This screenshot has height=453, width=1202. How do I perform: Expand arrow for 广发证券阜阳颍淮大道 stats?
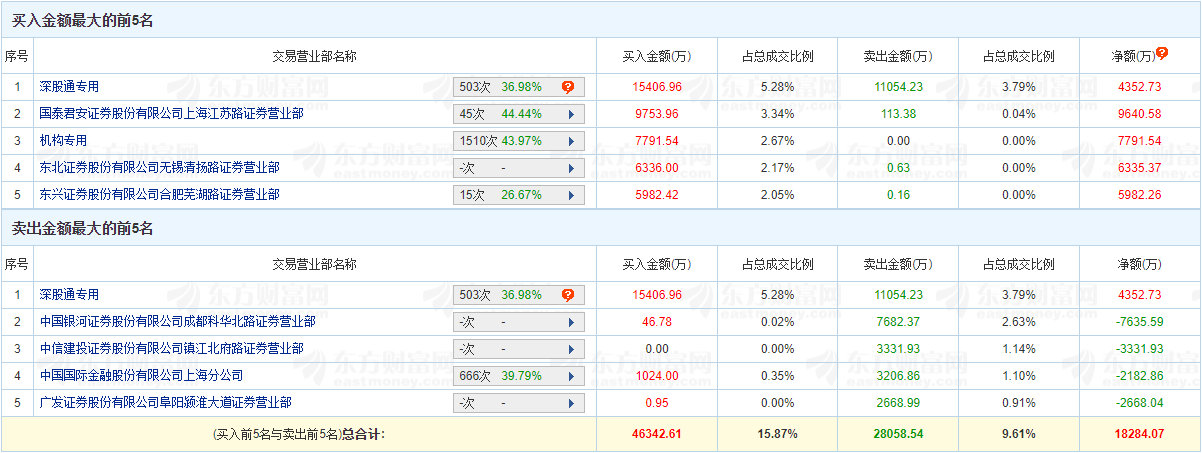coord(571,403)
